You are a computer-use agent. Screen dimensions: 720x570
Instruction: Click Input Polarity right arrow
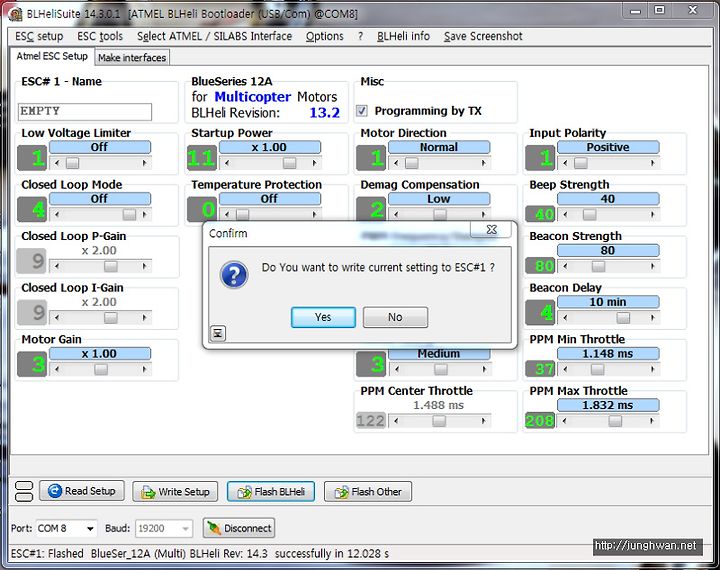tap(652, 163)
